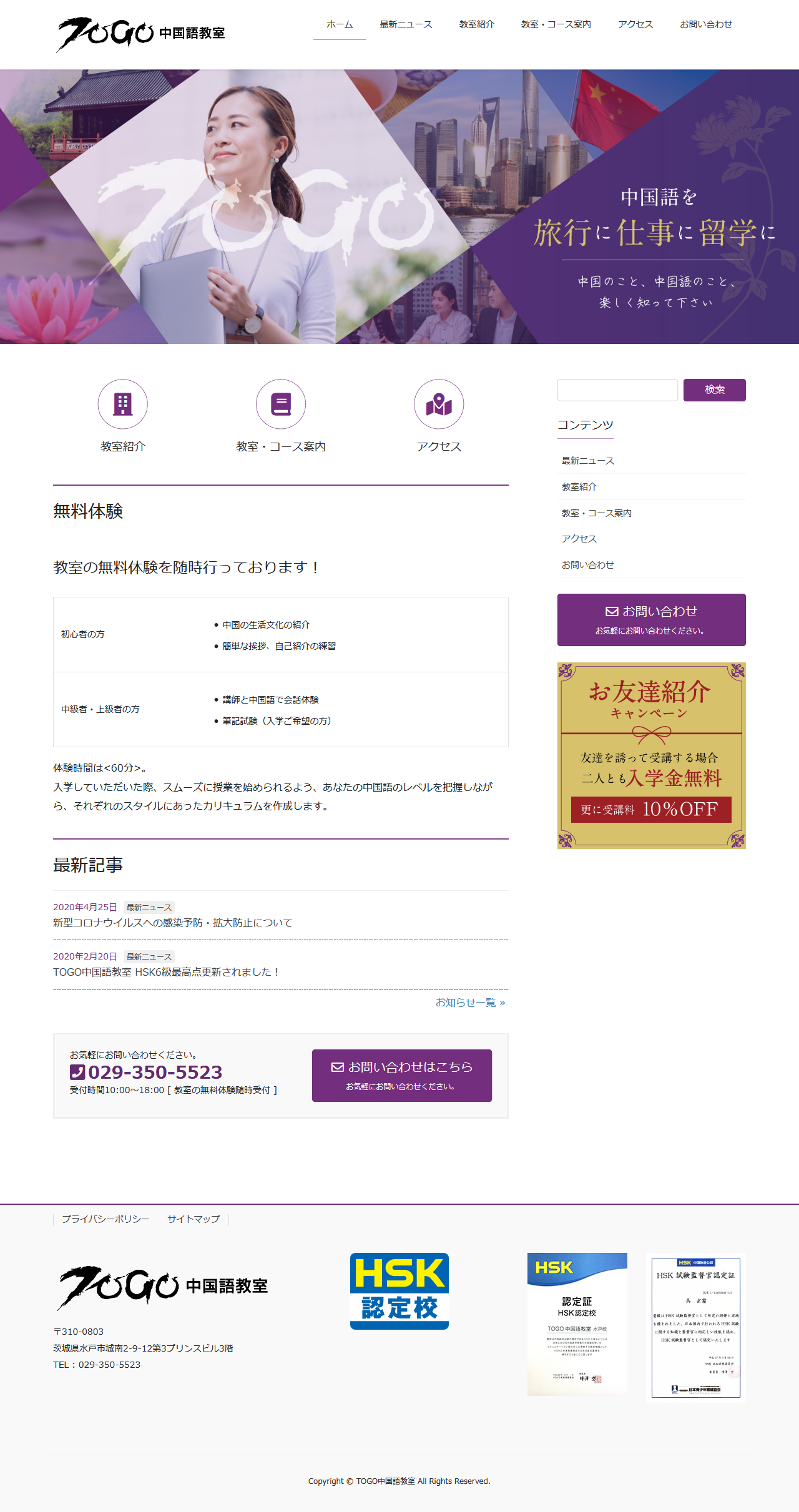Open 教室・コース案内 in the top navigation
The width and height of the screenshot is (799, 1512).
pyautogui.click(x=556, y=24)
